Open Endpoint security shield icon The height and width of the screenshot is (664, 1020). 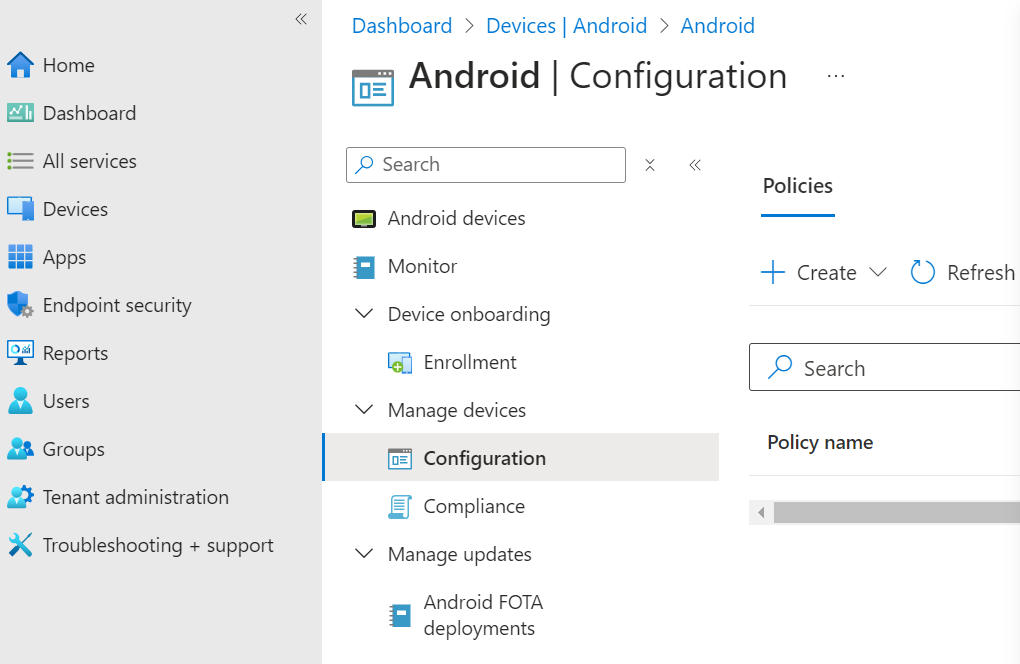click(x=20, y=305)
